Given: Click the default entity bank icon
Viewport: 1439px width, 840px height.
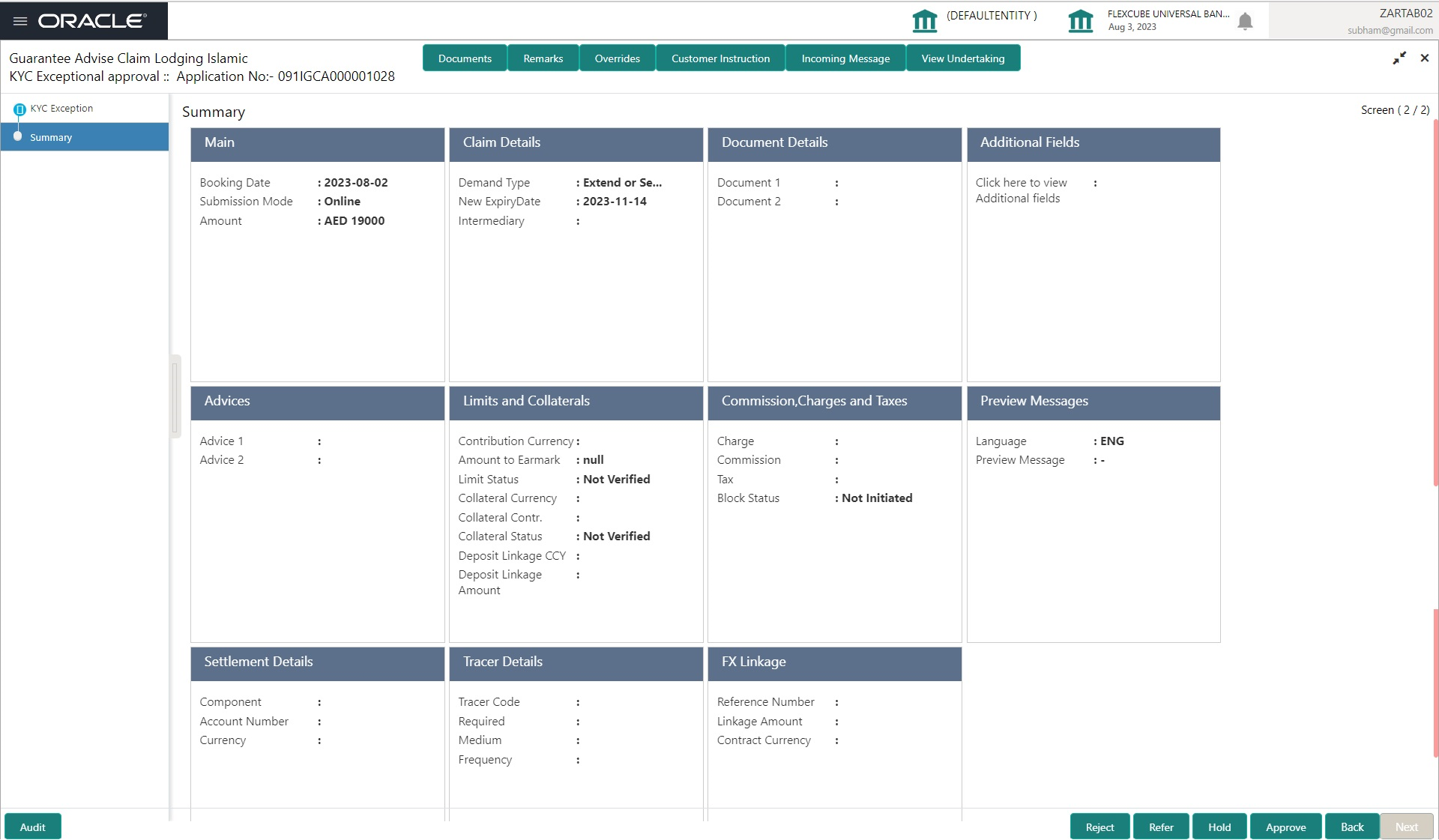Looking at the screenshot, I should tap(924, 21).
